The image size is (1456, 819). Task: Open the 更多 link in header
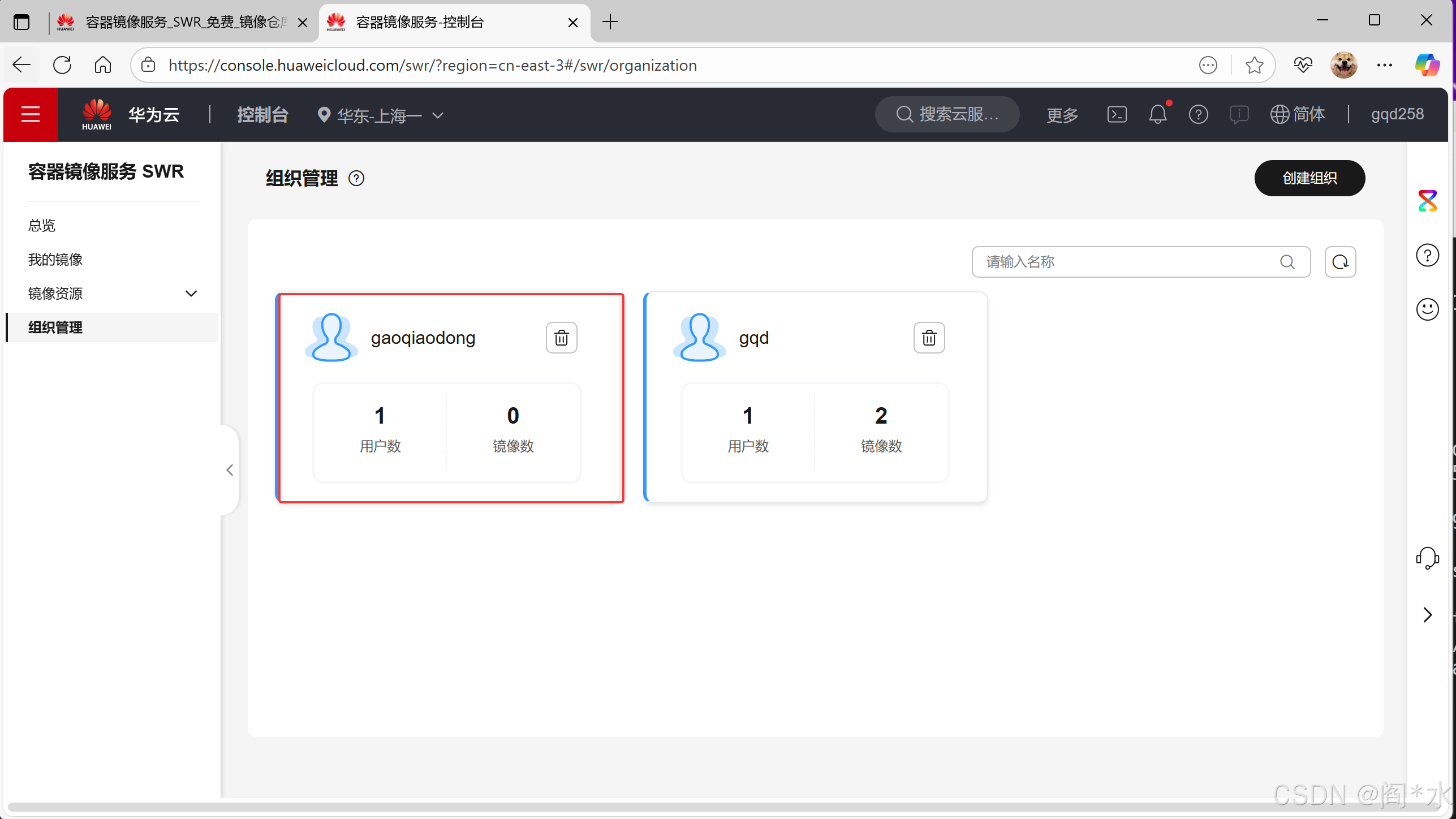point(1062,115)
